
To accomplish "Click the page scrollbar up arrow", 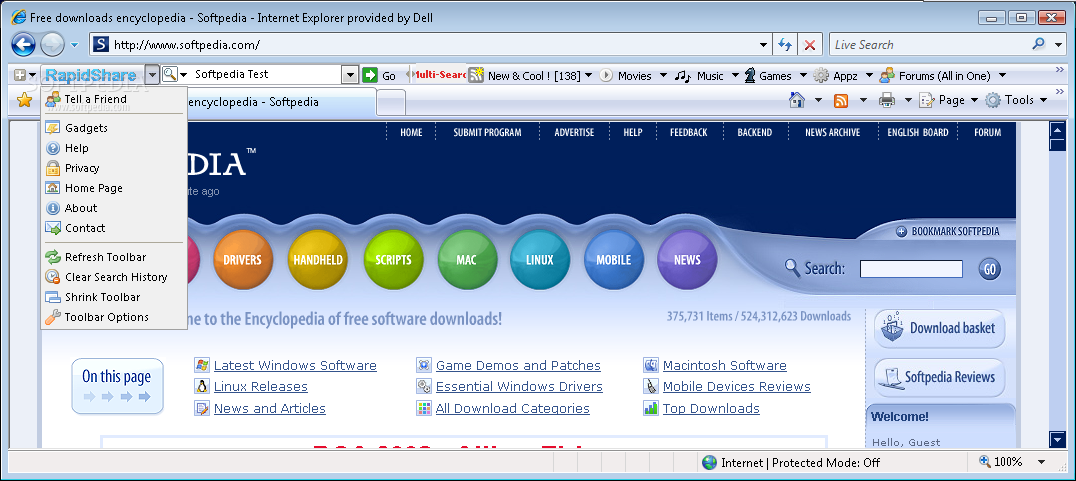I will (1057, 128).
